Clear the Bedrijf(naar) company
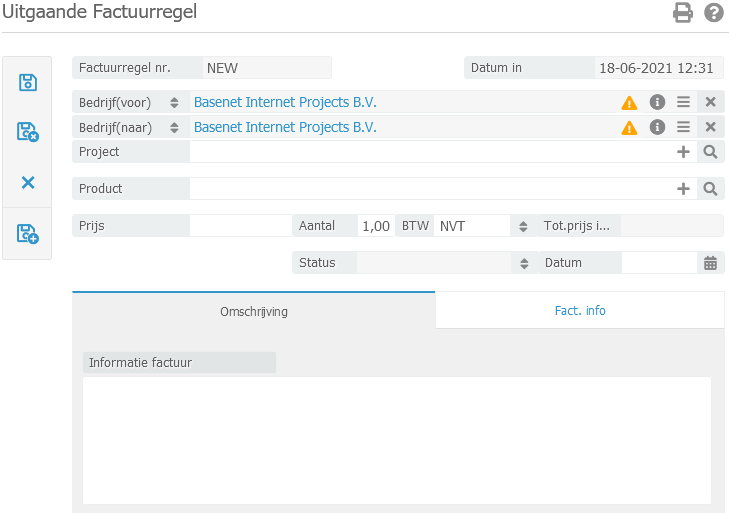729x513 pixels. [x=710, y=127]
